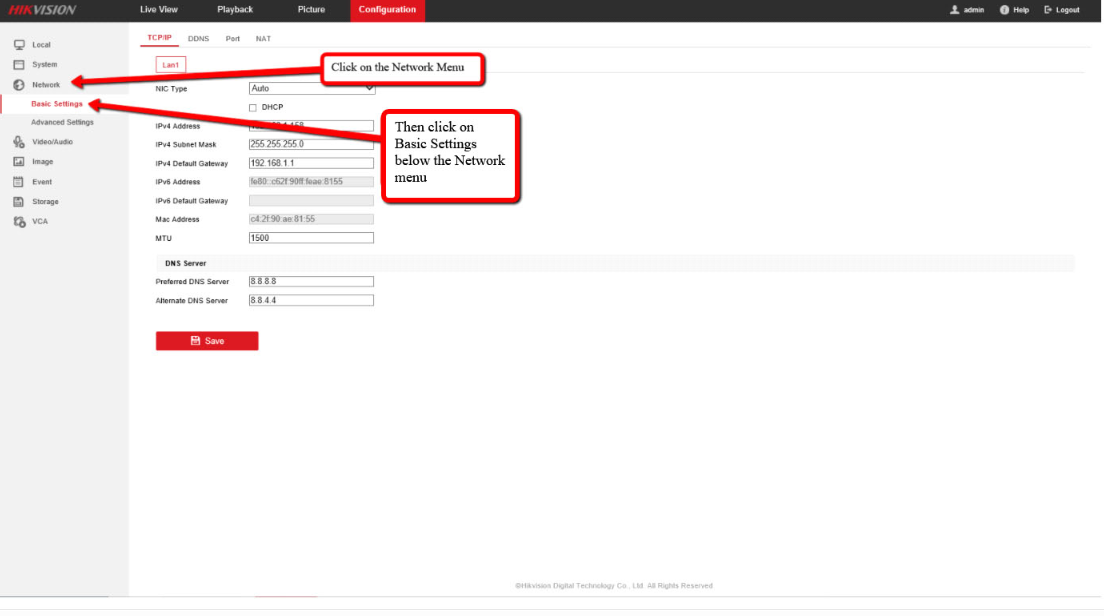
Task: Click the Image icon in sidebar
Action: [x=18, y=162]
